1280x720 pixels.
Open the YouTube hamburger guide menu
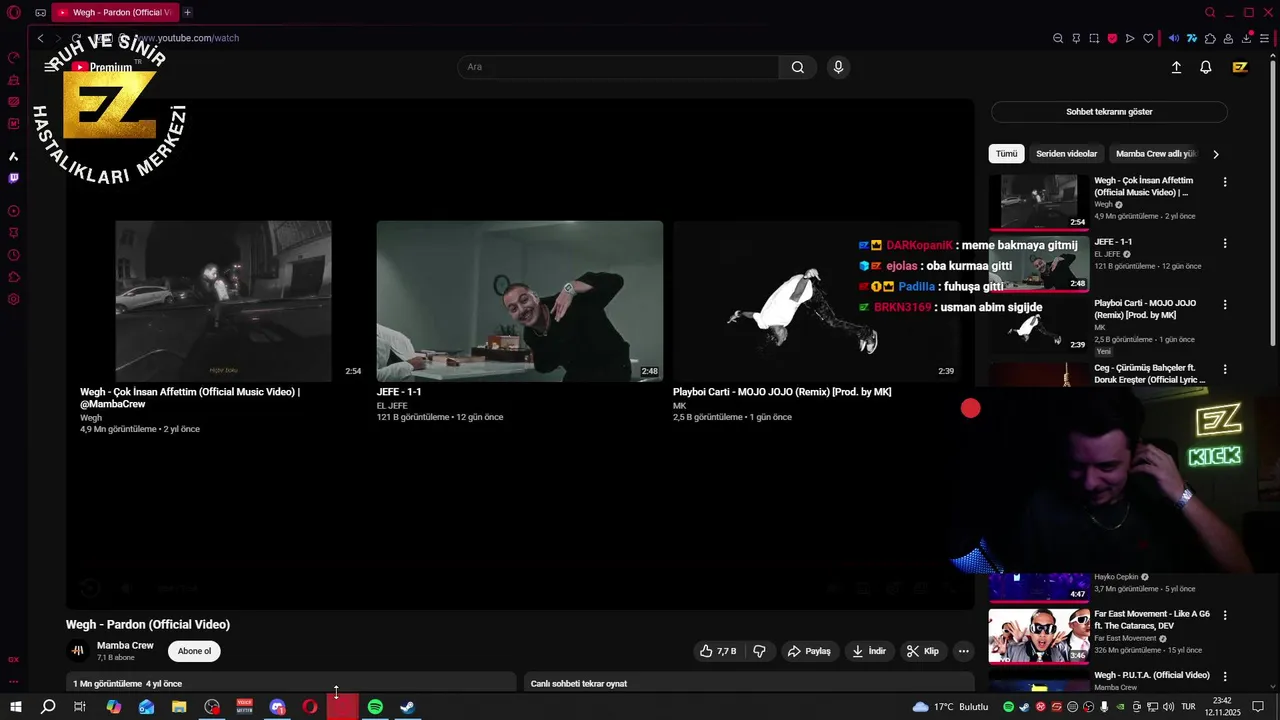(x=50, y=67)
